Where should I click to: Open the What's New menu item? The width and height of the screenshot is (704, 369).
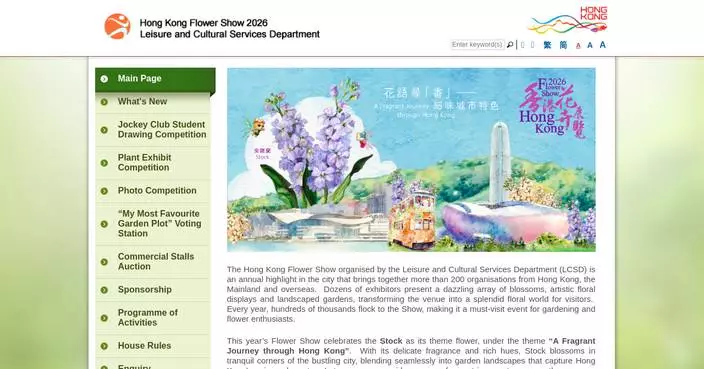coord(153,102)
